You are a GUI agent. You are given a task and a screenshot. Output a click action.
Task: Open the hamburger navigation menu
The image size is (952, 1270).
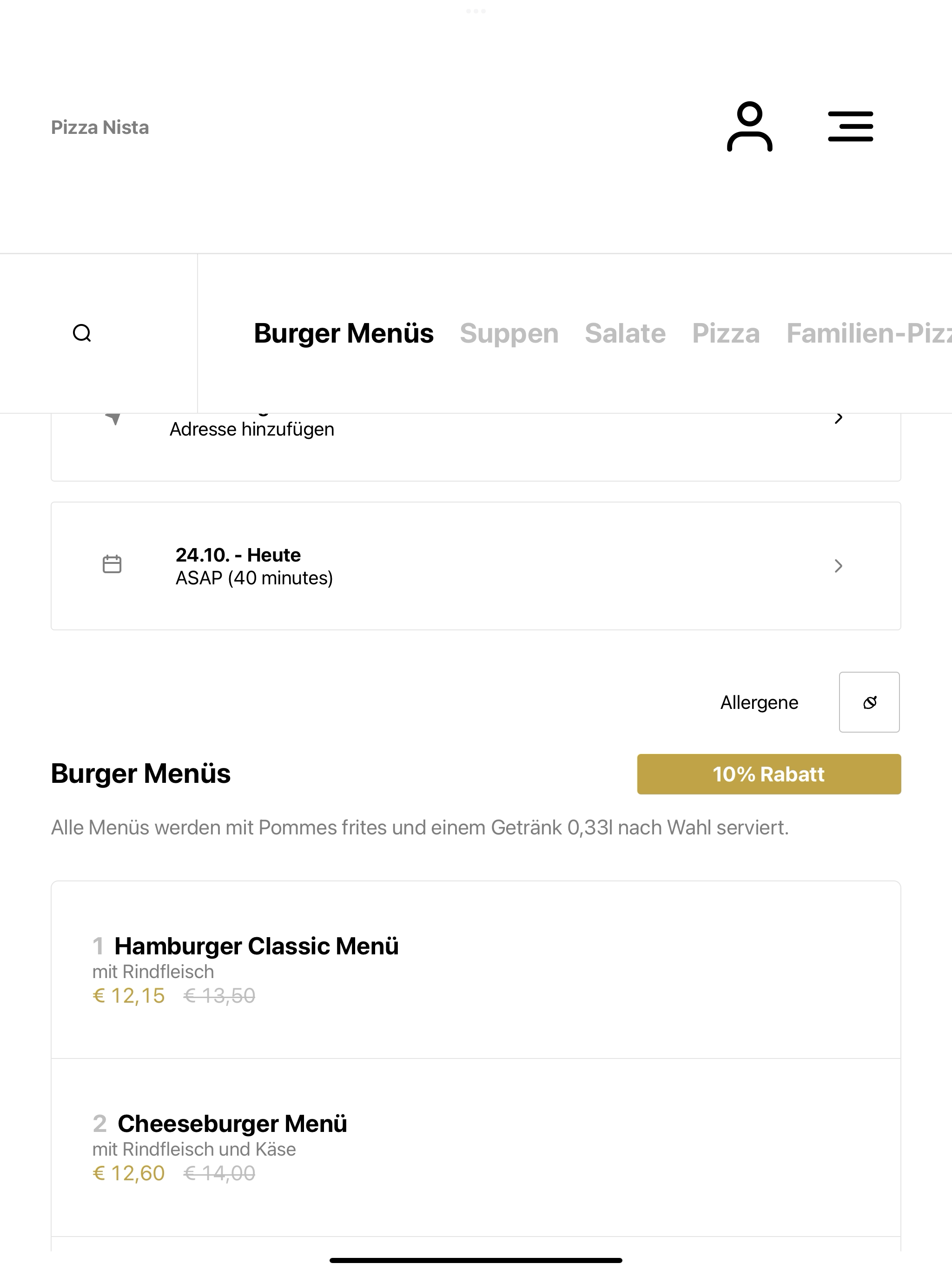(850, 126)
